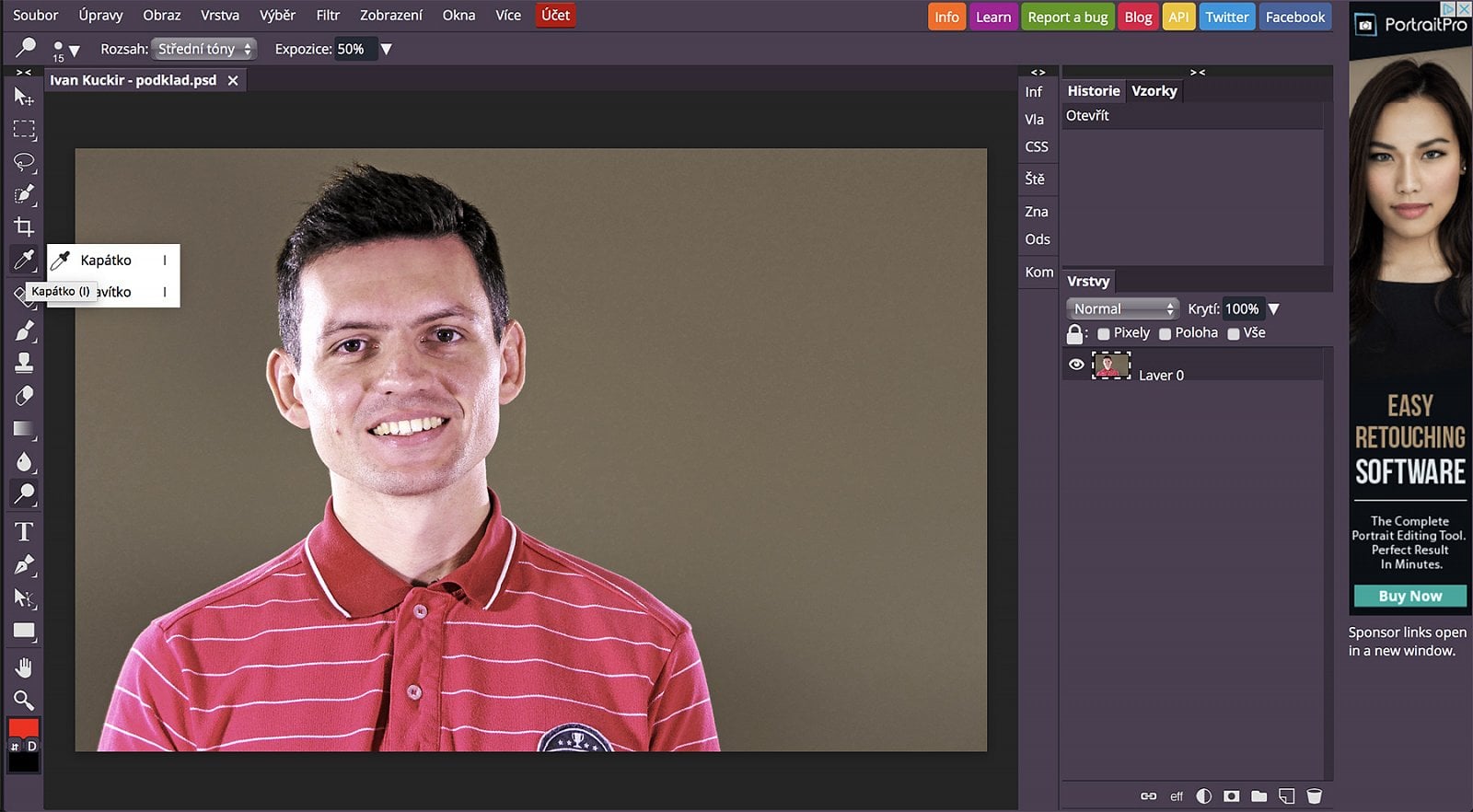This screenshot has width=1473, height=812.
Task: Select the Eyedropper tool in toolbar
Action: [24, 260]
